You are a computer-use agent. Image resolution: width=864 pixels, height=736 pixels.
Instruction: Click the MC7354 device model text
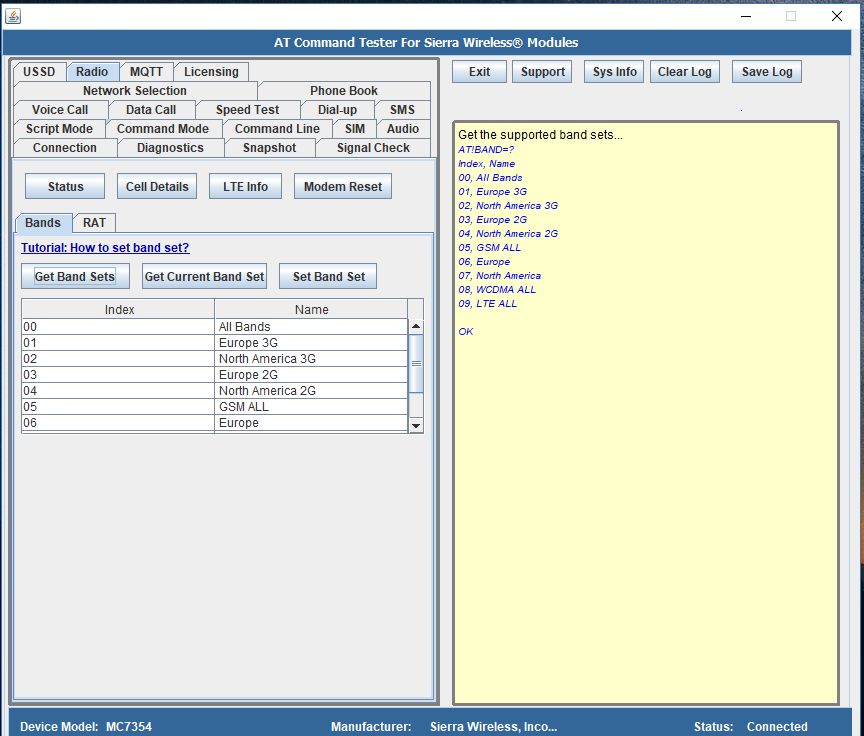click(129, 727)
